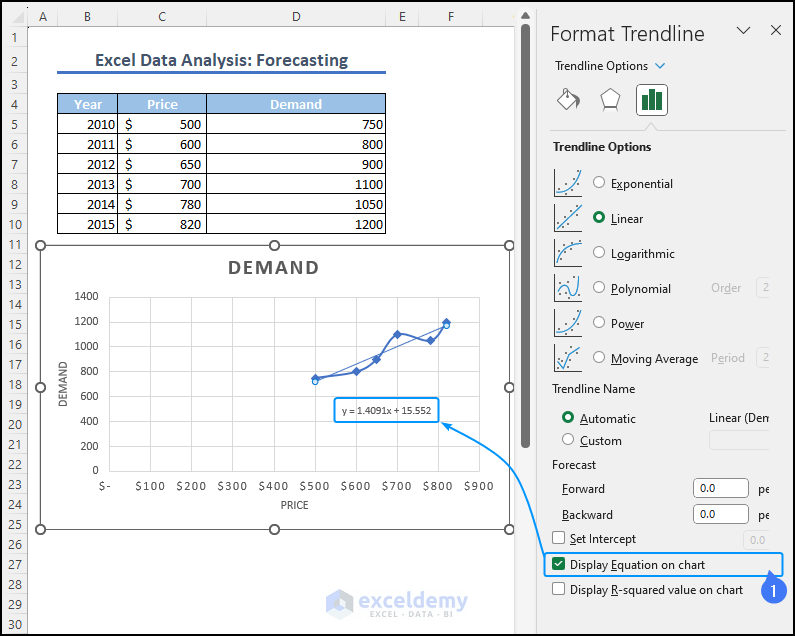Click the Forecast Forward input field
This screenshot has height=636, width=795.
pos(720,488)
